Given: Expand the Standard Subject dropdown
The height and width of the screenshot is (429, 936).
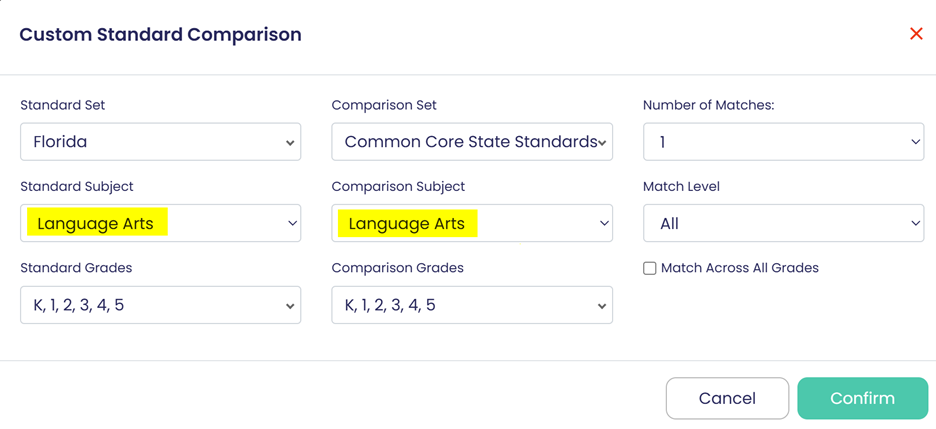Looking at the screenshot, I should tap(160, 223).
